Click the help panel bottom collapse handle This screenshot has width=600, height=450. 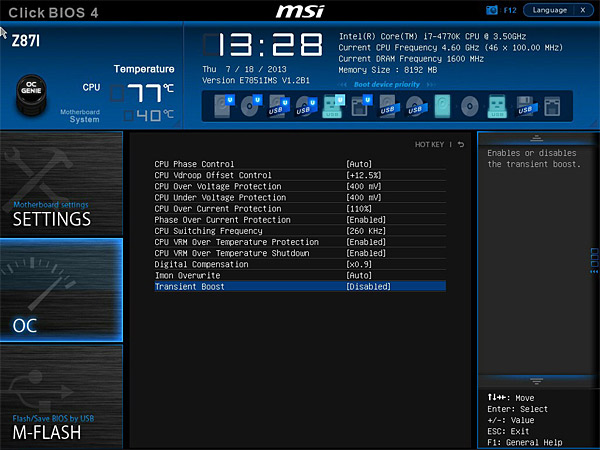536,381
